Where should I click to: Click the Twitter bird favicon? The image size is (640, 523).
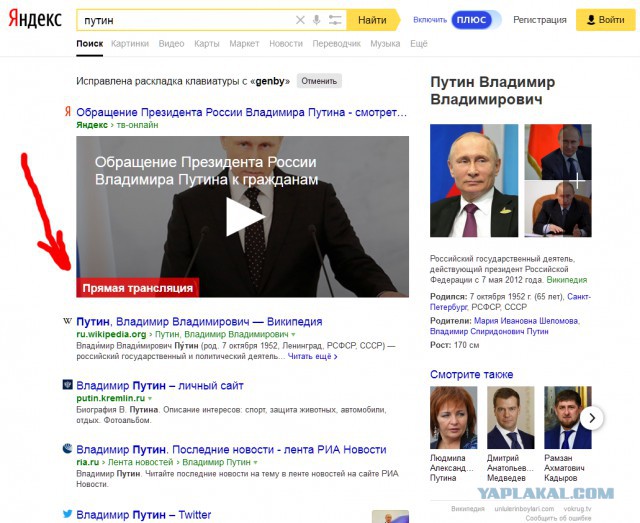click(x=68, y=514)
